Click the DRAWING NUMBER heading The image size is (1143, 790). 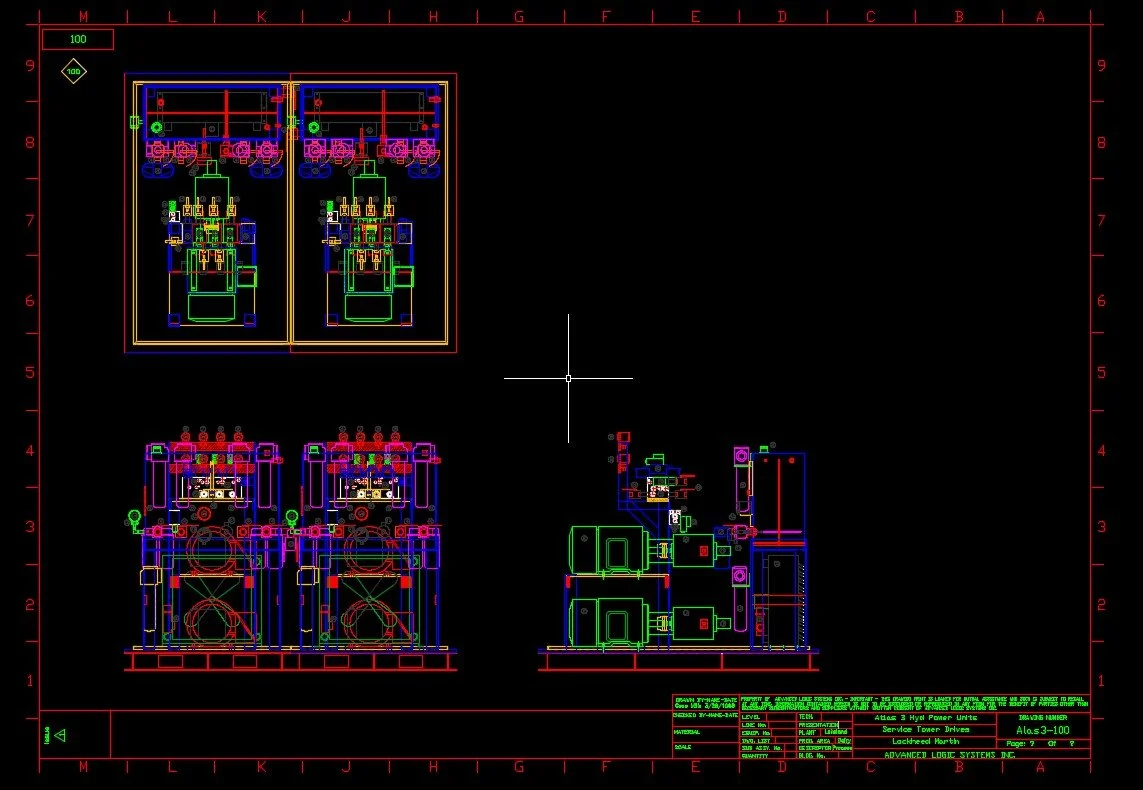click(x=1043, y=718)
